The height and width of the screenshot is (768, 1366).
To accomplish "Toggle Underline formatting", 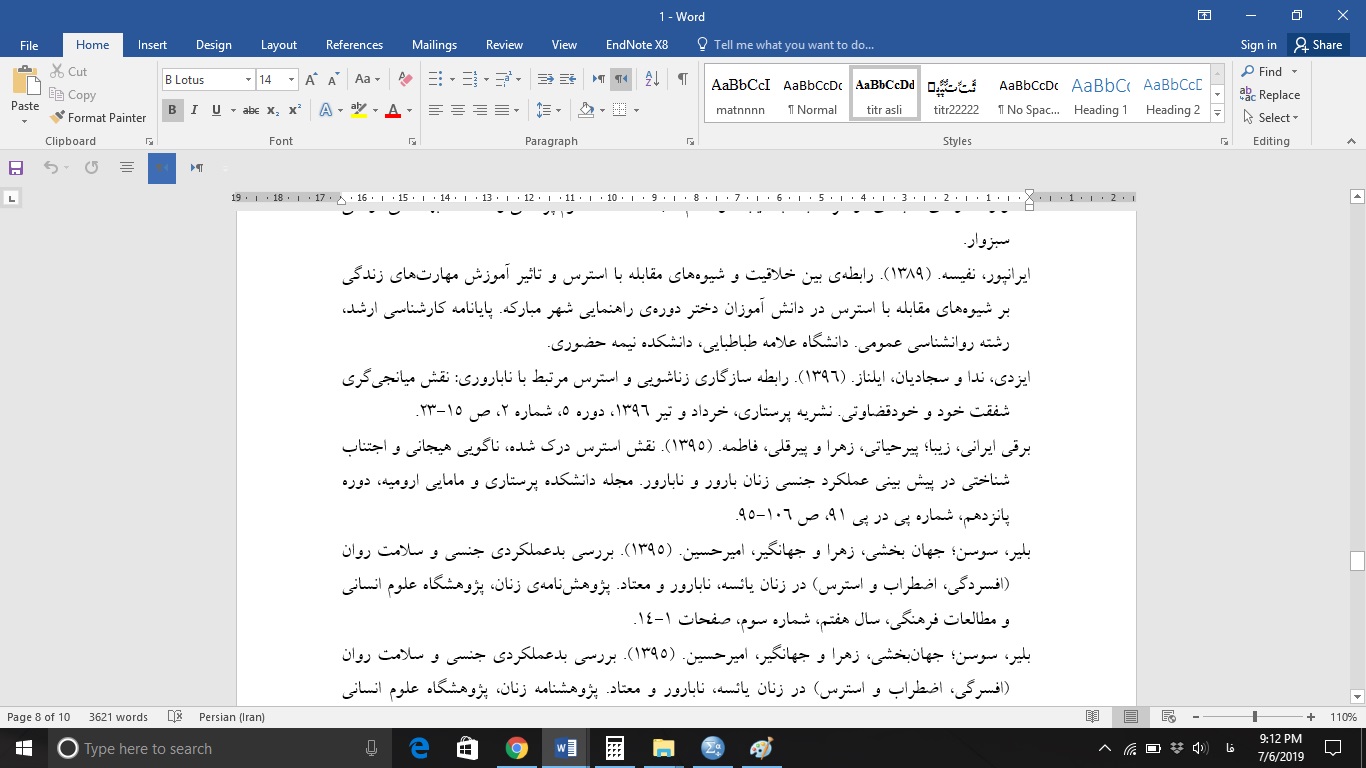I will pyautogui.click(x=215, y=110).
